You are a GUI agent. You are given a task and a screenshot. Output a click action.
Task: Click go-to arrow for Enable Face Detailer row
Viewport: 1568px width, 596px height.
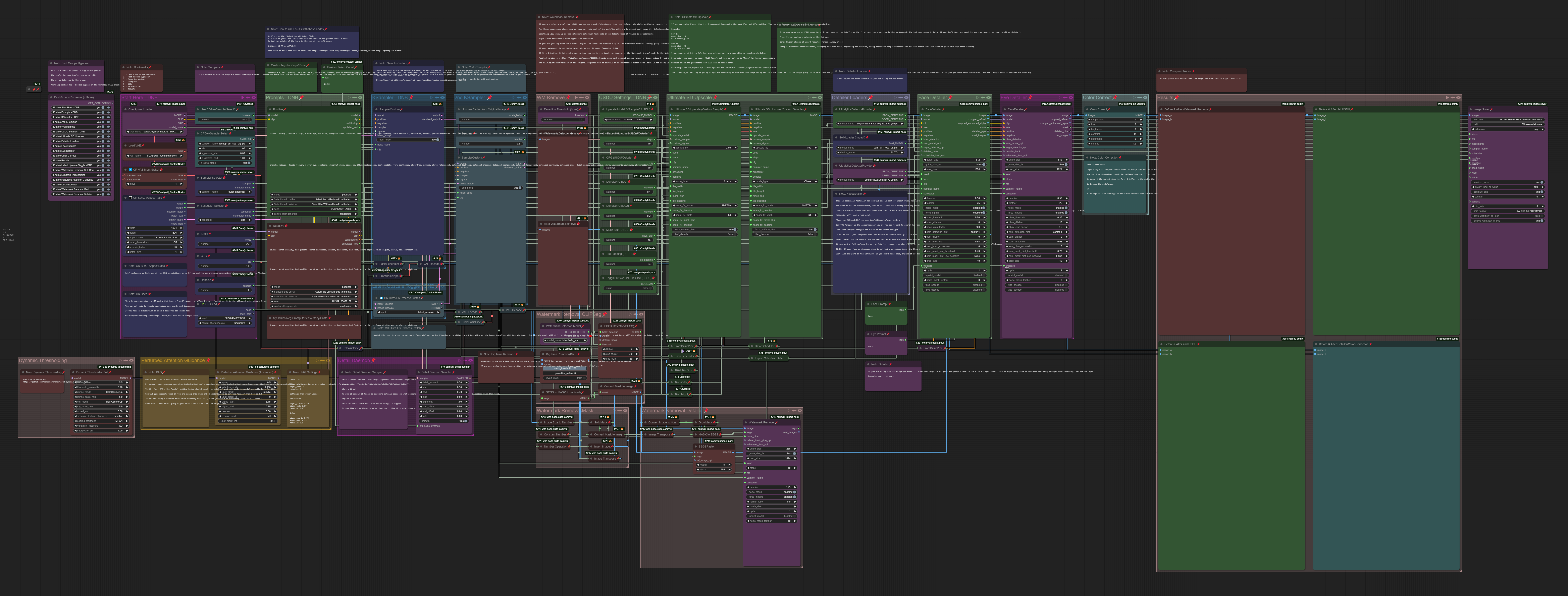(108, 146)
